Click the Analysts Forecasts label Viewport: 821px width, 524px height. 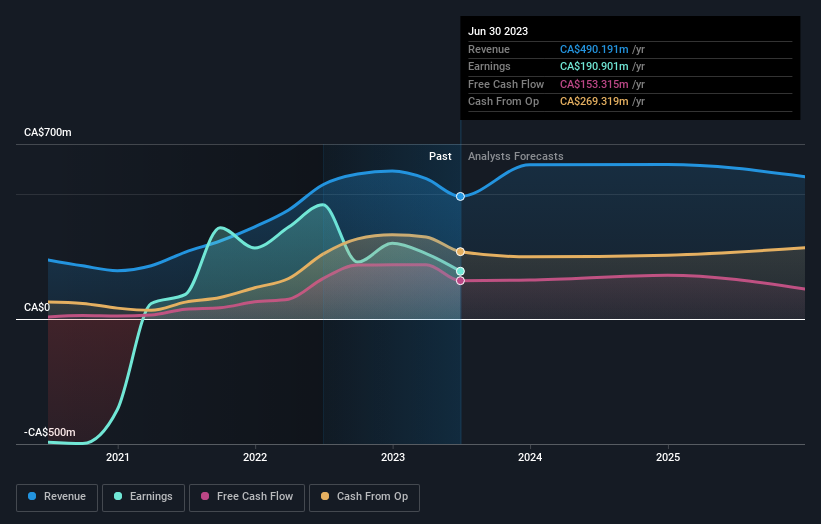[x=516, y=157]
